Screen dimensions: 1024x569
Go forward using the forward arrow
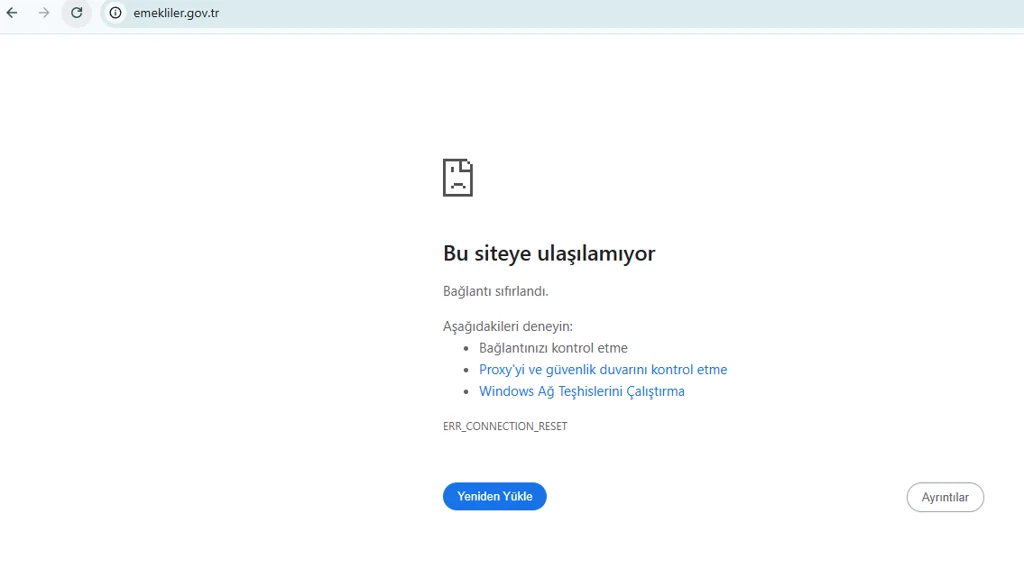(x=44, y=13)
